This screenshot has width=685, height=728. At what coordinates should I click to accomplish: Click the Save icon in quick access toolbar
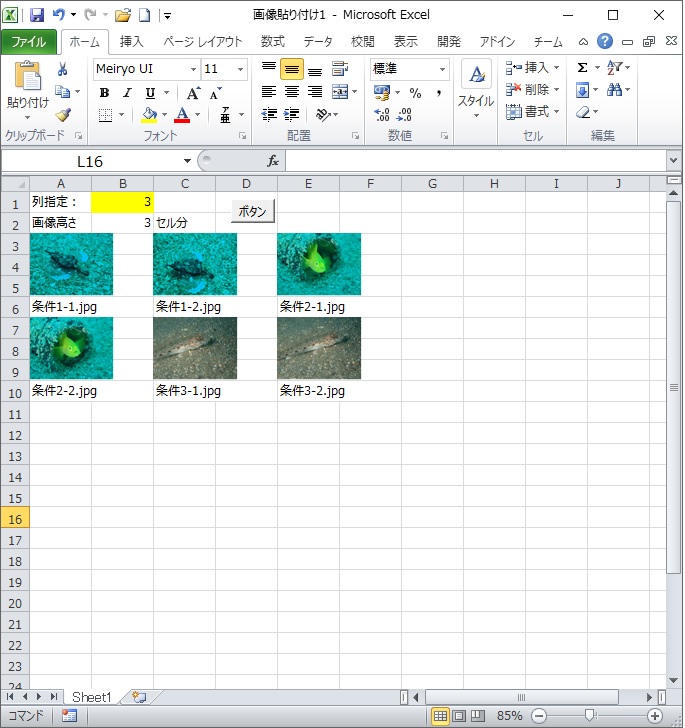[x=37, y=15]
